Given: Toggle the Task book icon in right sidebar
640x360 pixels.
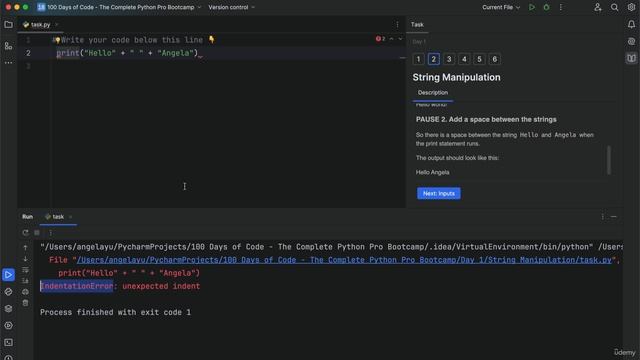Looking at the screenshot, I should tap(631, 58).
